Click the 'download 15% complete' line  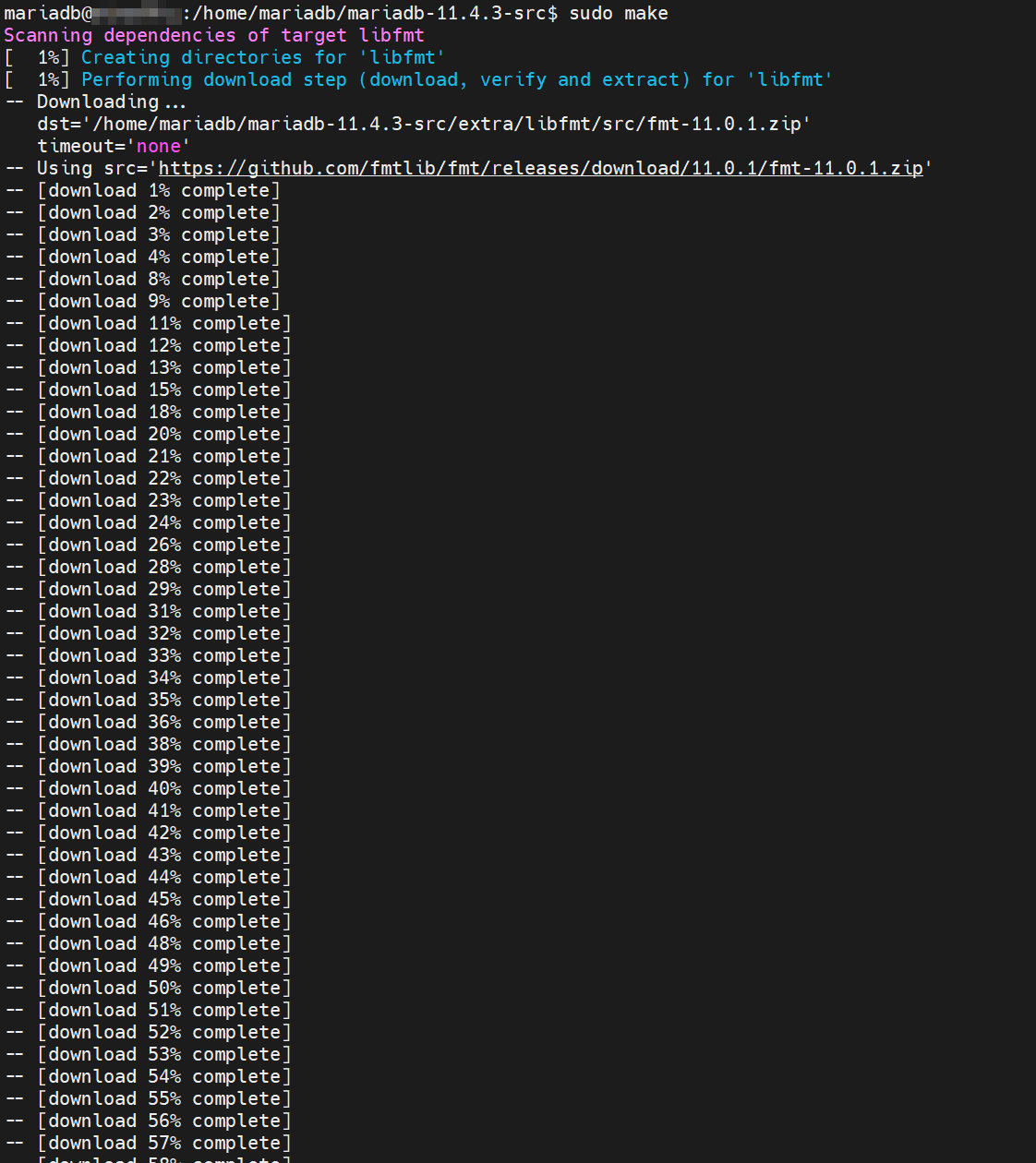click(x=149, y=390)
